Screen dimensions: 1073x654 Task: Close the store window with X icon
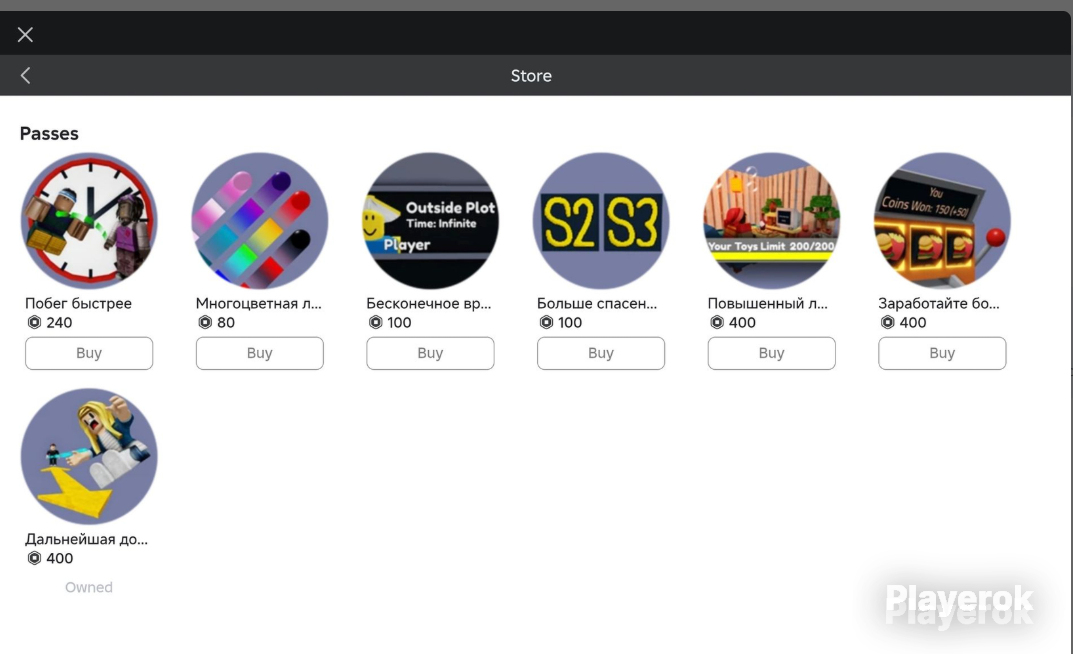tap(25, 35)
